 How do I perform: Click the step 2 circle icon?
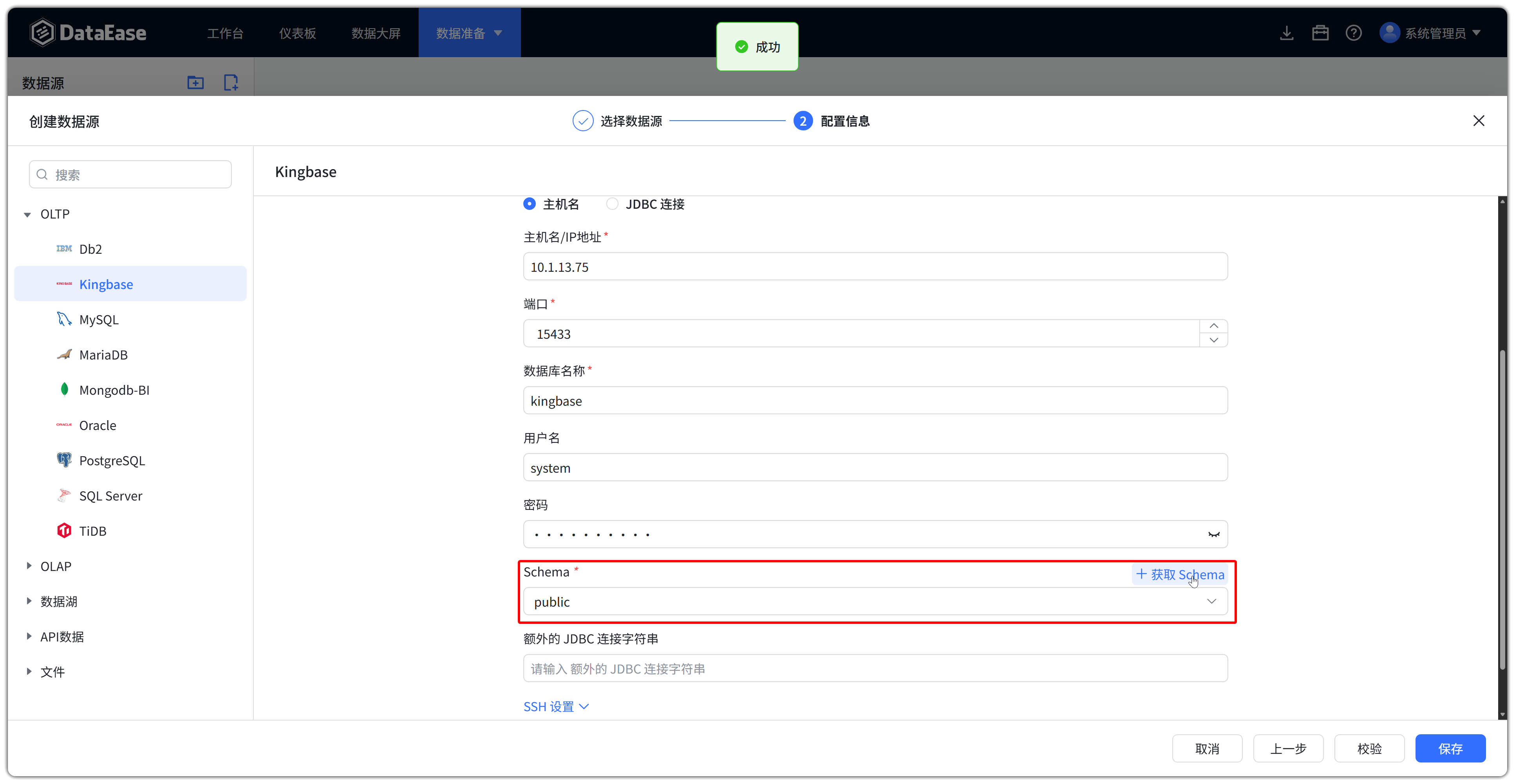click(803, 121)
